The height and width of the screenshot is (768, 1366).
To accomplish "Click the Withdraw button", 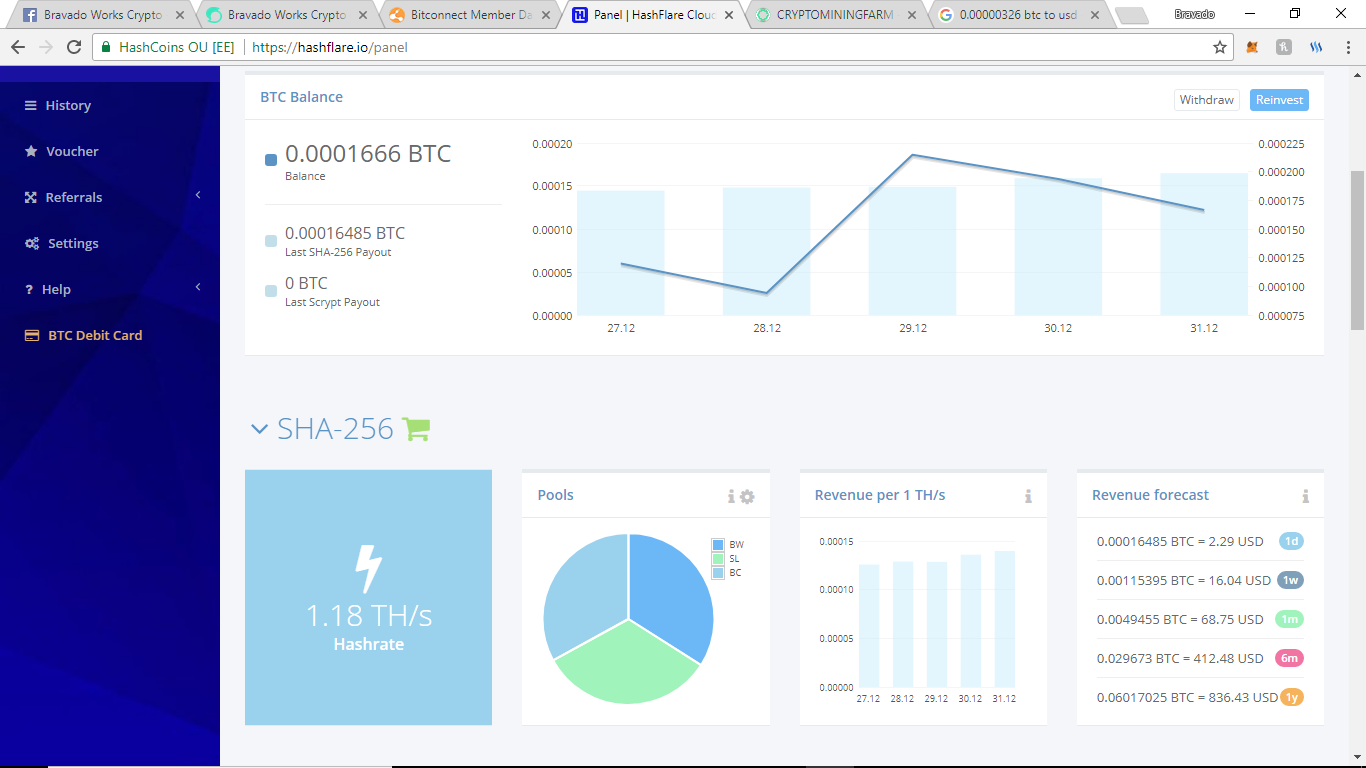I will (x=1207, y=100).
